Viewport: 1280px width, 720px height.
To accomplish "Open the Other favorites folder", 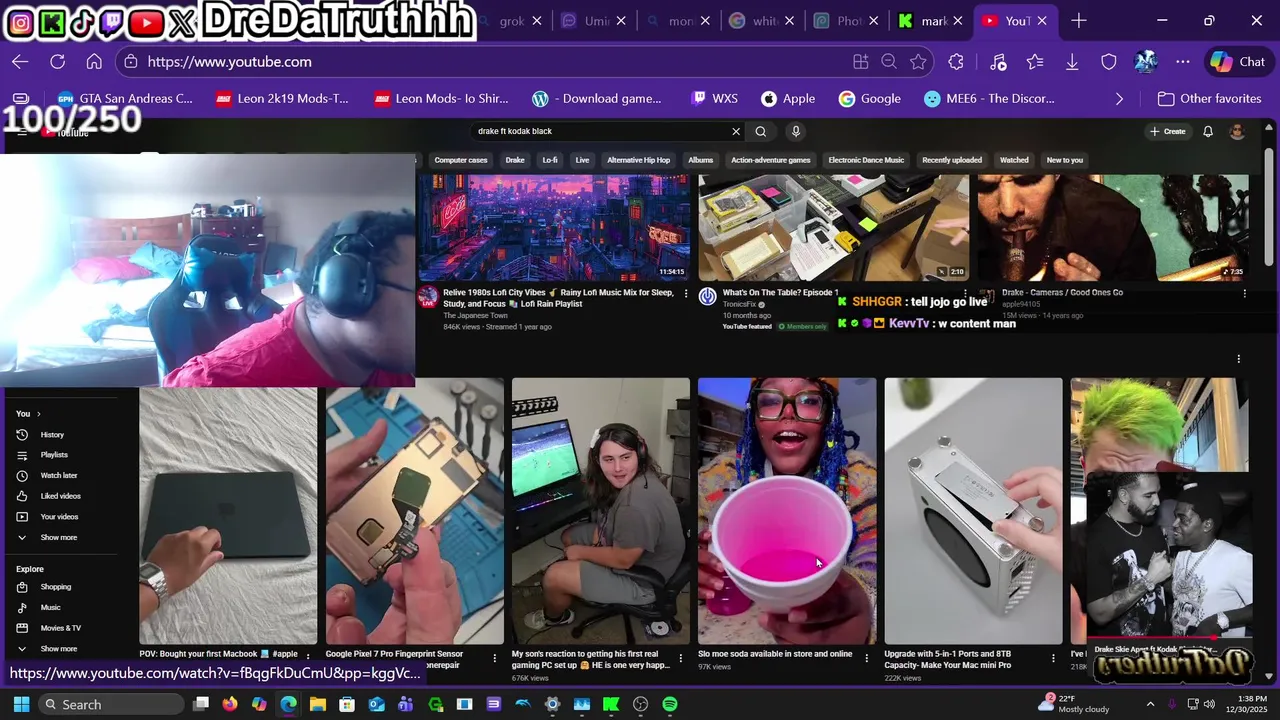I will (1209, 99).
